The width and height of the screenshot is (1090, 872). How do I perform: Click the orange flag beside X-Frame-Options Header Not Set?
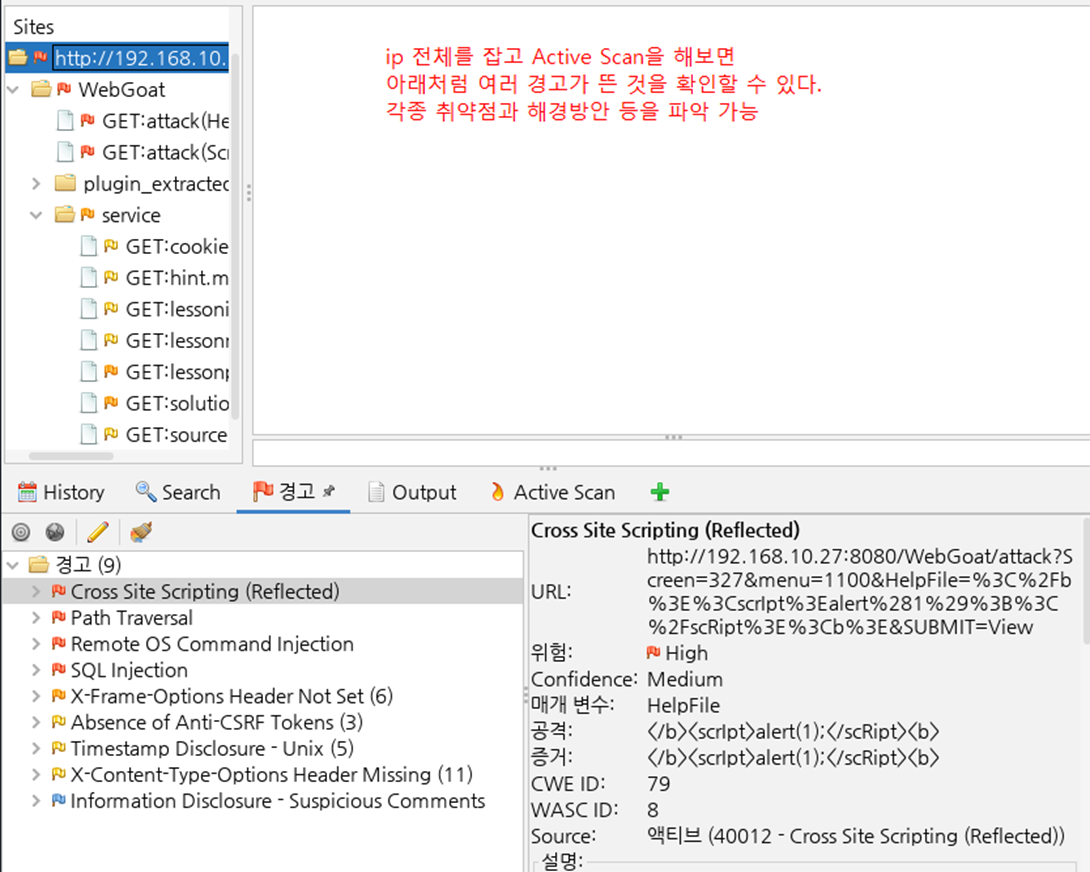59,695
